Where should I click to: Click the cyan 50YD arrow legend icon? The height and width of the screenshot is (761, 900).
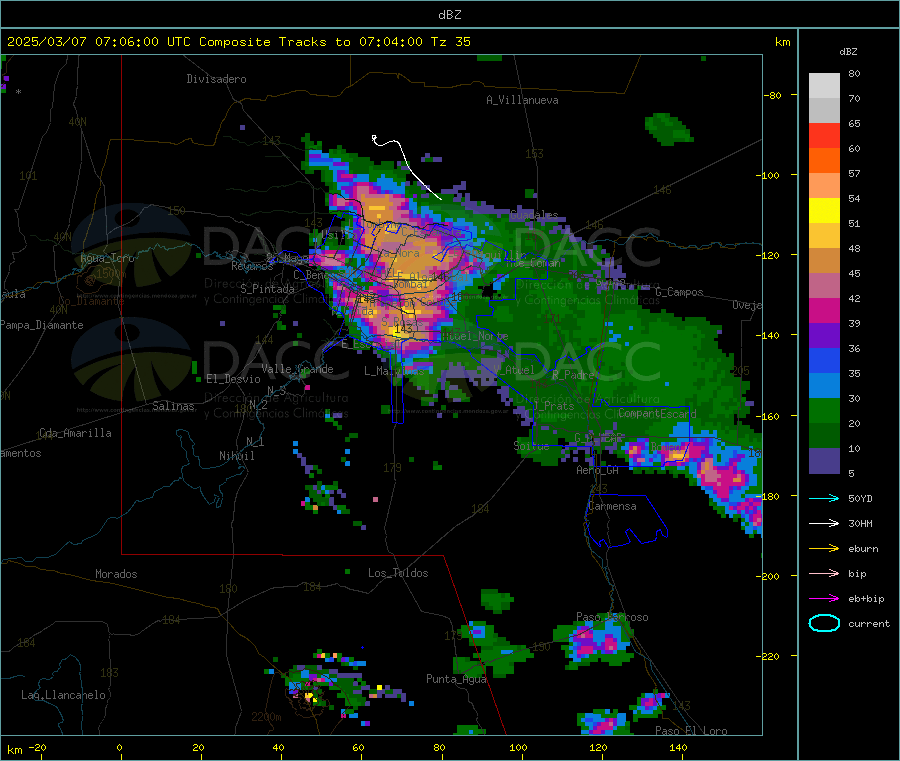824,498
